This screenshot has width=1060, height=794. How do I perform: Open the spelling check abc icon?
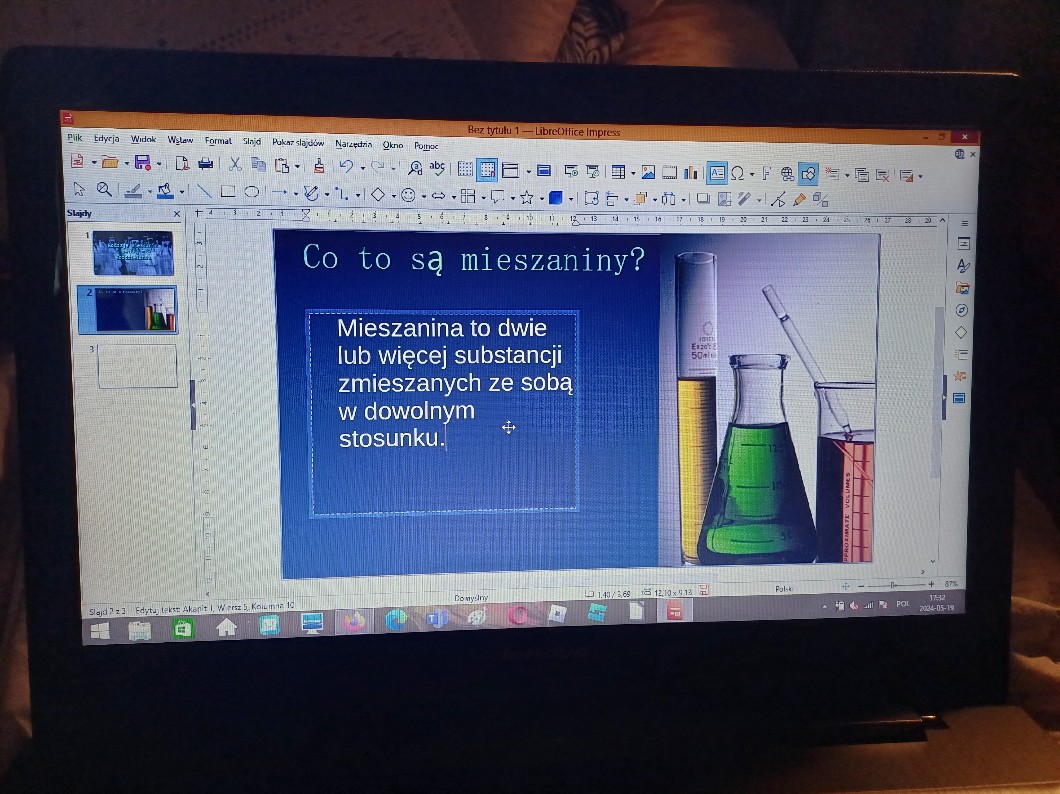click(x=437, y=168)
